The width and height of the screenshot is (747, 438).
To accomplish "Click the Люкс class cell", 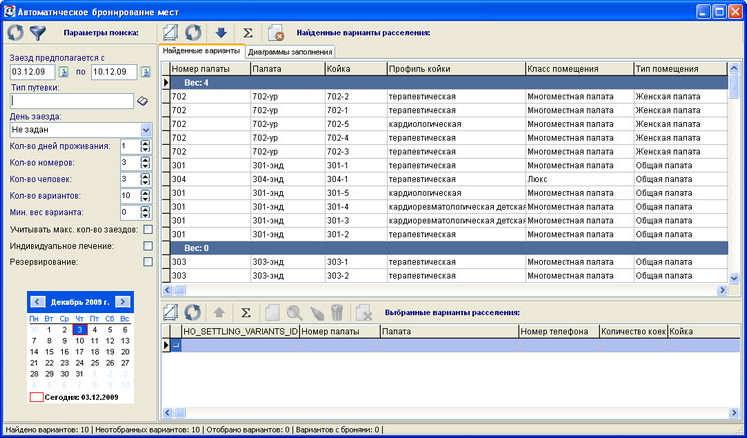I will click(579, 179).
